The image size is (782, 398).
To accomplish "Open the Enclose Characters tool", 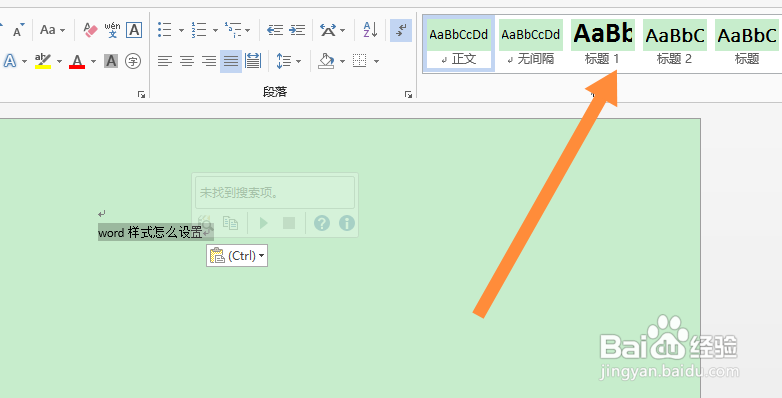I will 133,61.
